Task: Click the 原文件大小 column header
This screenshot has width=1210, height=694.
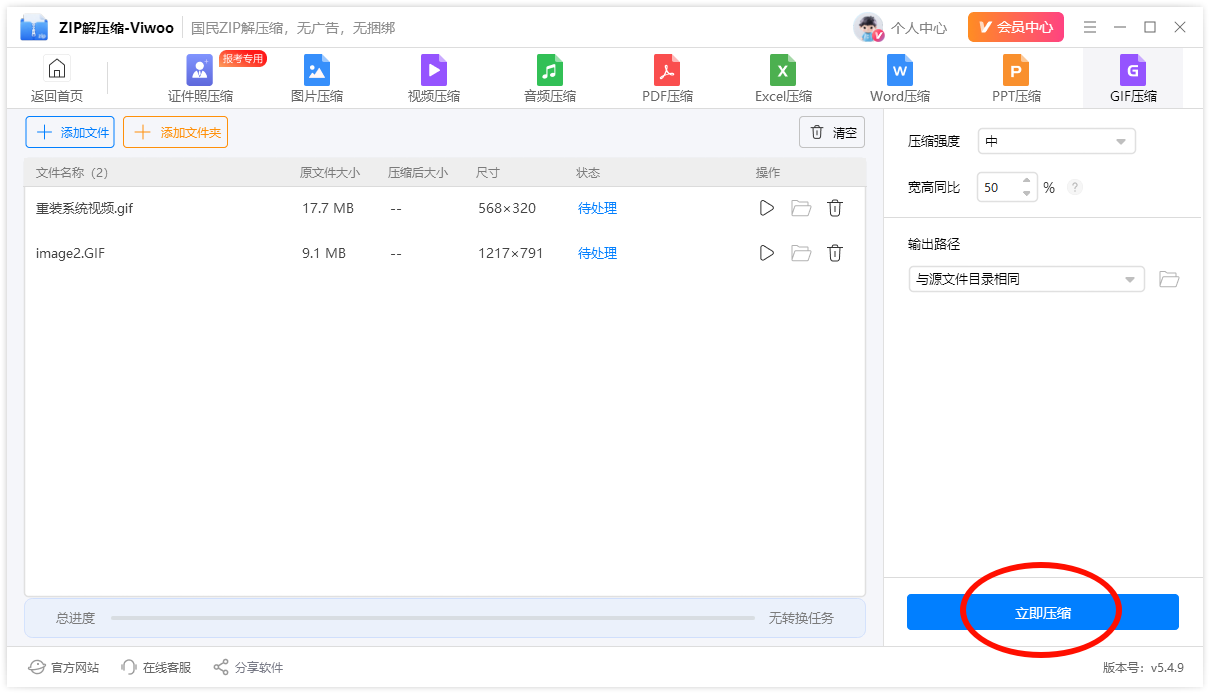Action: (x=330, y=173)
